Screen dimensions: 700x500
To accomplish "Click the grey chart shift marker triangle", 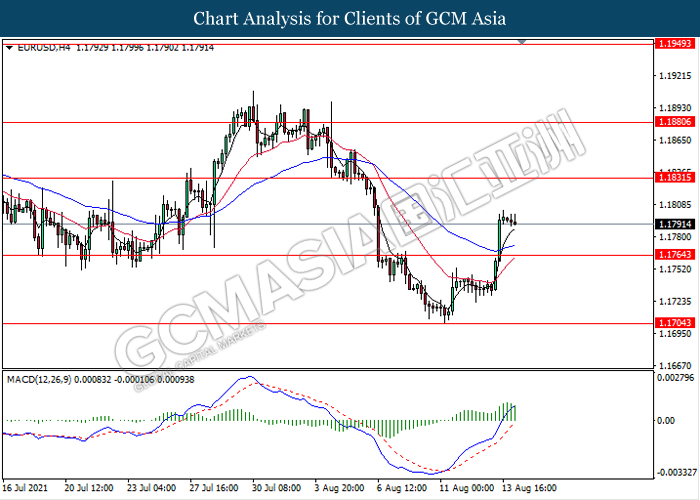I will pyautogui.click(x=521, y=43).
